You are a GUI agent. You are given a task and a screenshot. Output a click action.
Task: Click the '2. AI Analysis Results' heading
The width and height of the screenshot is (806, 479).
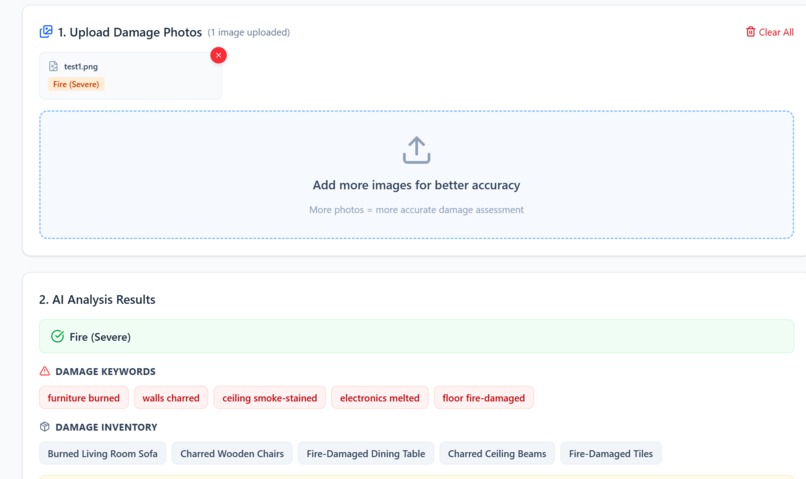(x=97, y=300)
